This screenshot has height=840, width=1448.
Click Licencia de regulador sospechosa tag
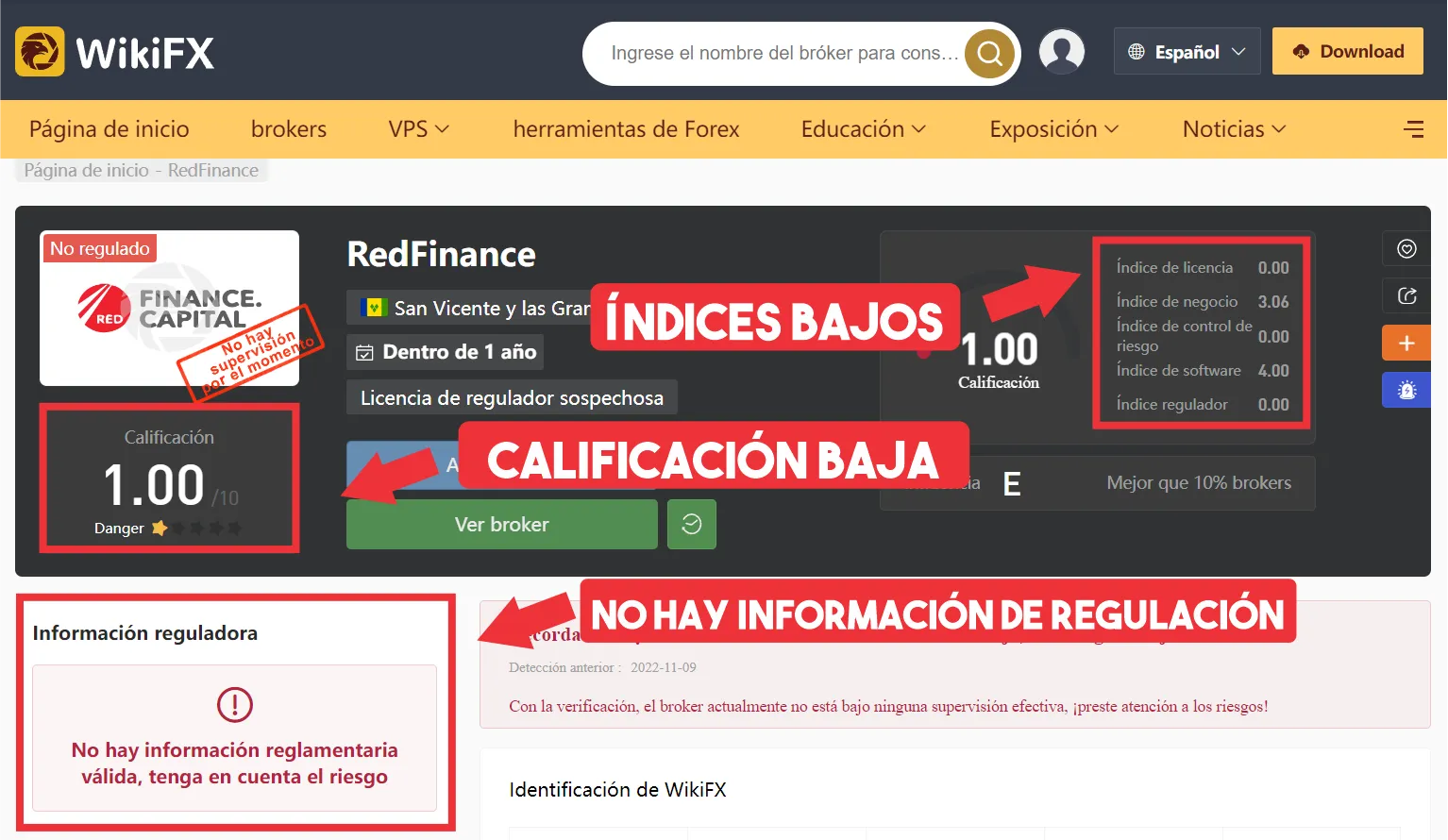point(512,397)
